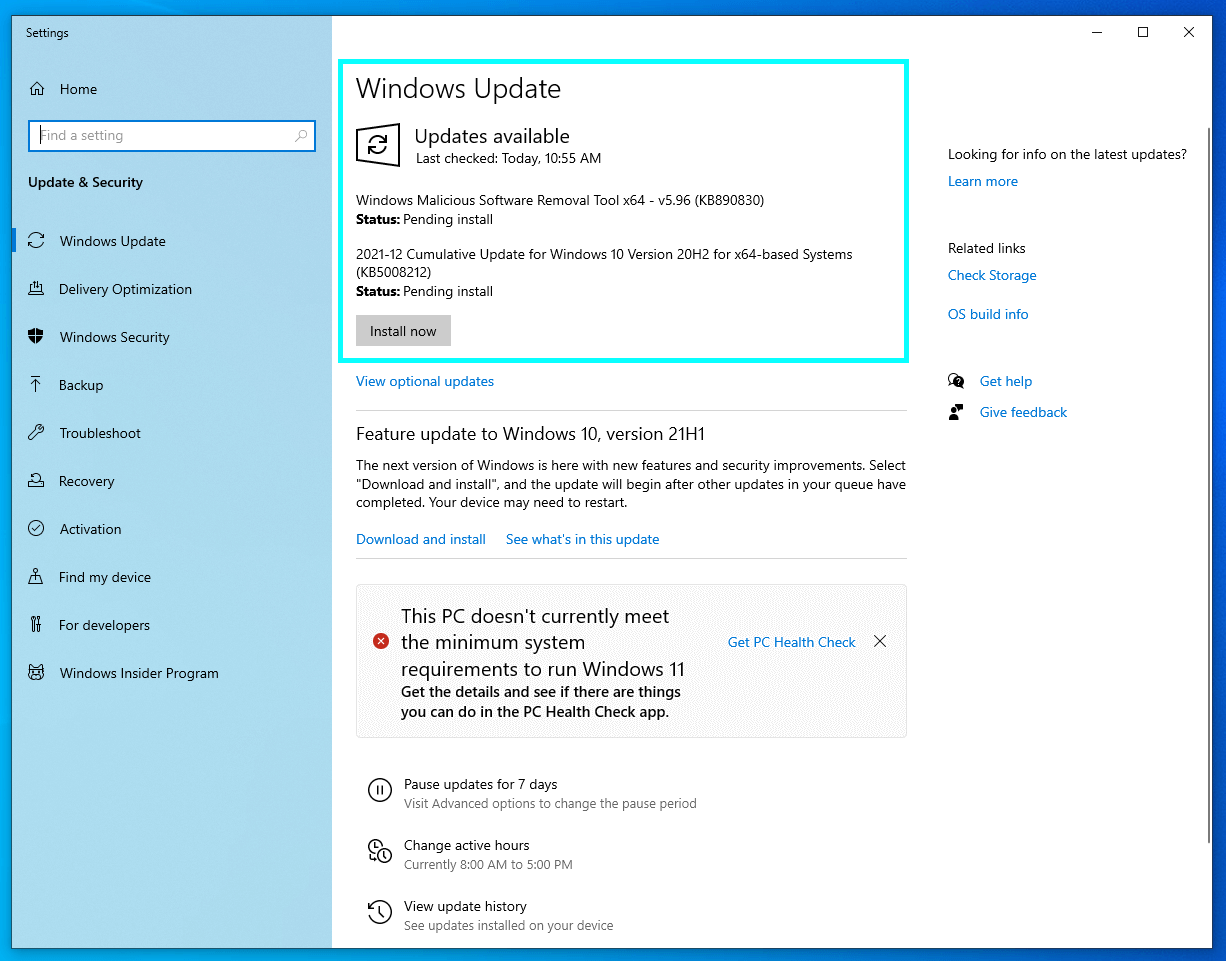Open the View optional updates link

pos(424,381)
